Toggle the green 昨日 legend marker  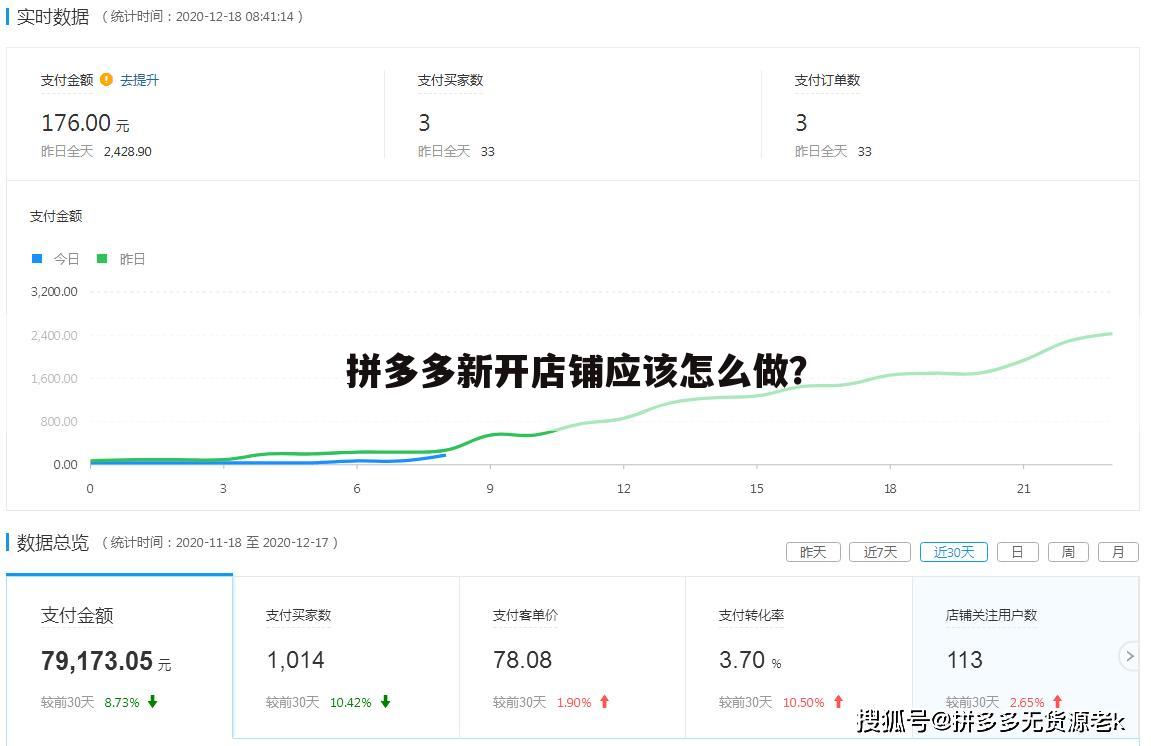[x=102, y=258]
